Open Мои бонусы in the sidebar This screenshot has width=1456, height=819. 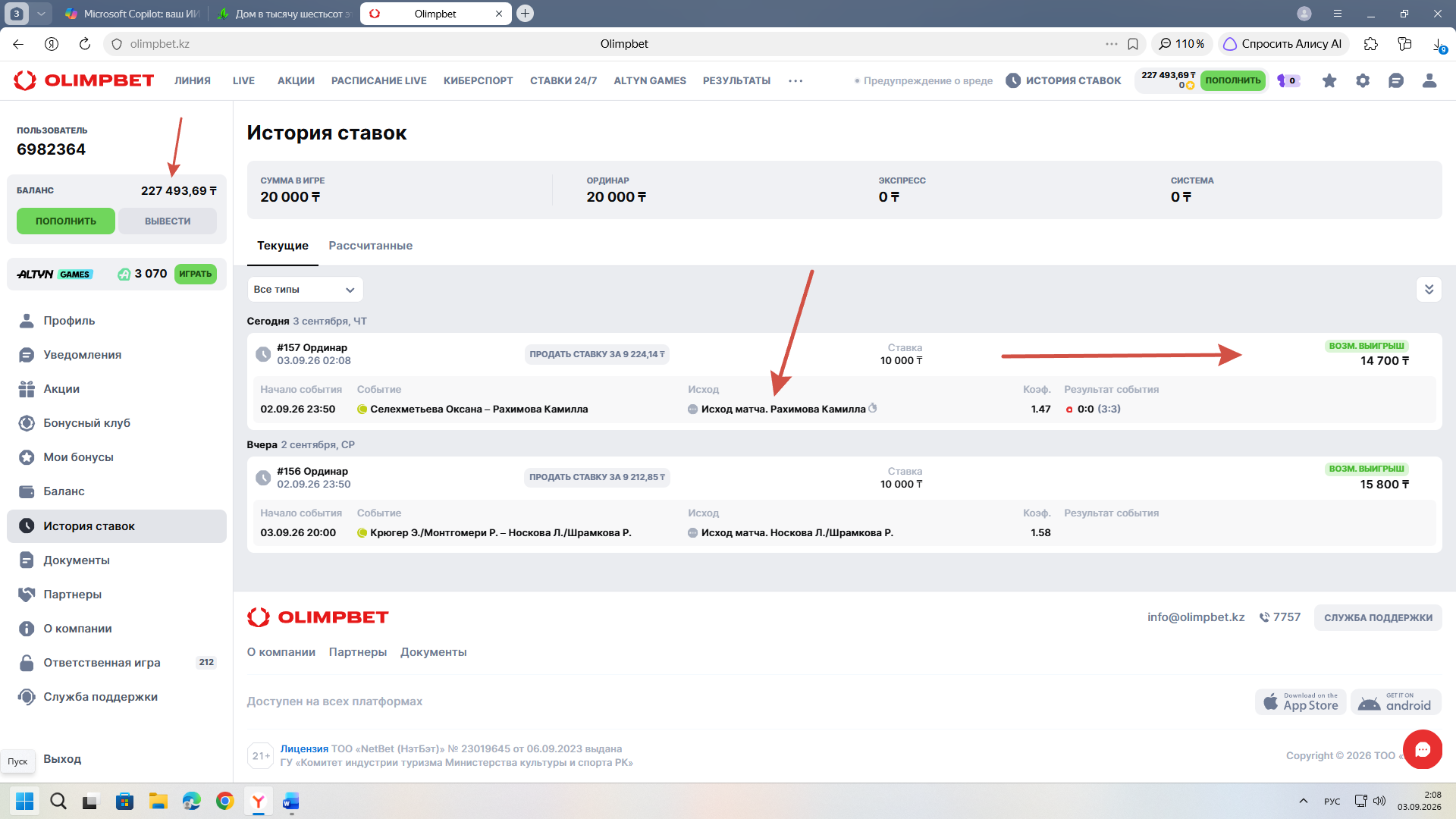(78, 457)
